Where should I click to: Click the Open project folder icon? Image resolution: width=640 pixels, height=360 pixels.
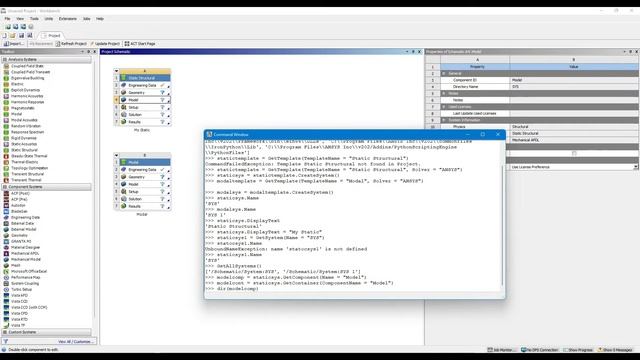13,36
